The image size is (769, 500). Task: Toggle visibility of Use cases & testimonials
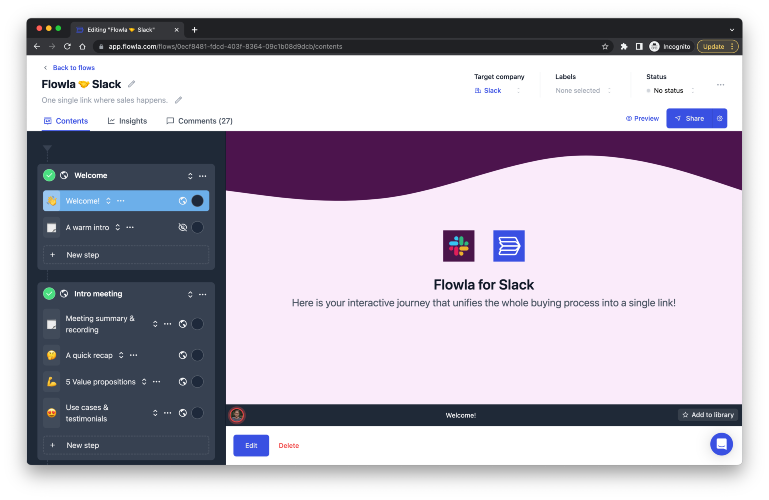[x=182, y=413]
